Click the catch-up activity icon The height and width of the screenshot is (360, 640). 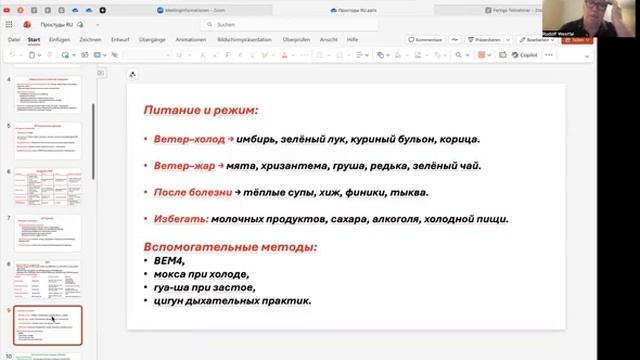pos(455,40)
